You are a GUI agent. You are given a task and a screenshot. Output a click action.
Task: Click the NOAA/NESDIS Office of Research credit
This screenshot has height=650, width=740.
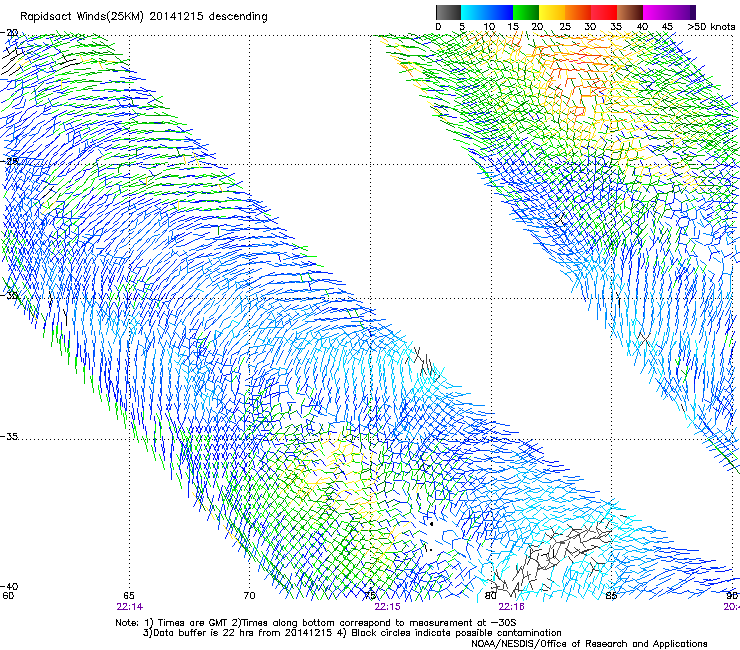(x=589, y=644)
